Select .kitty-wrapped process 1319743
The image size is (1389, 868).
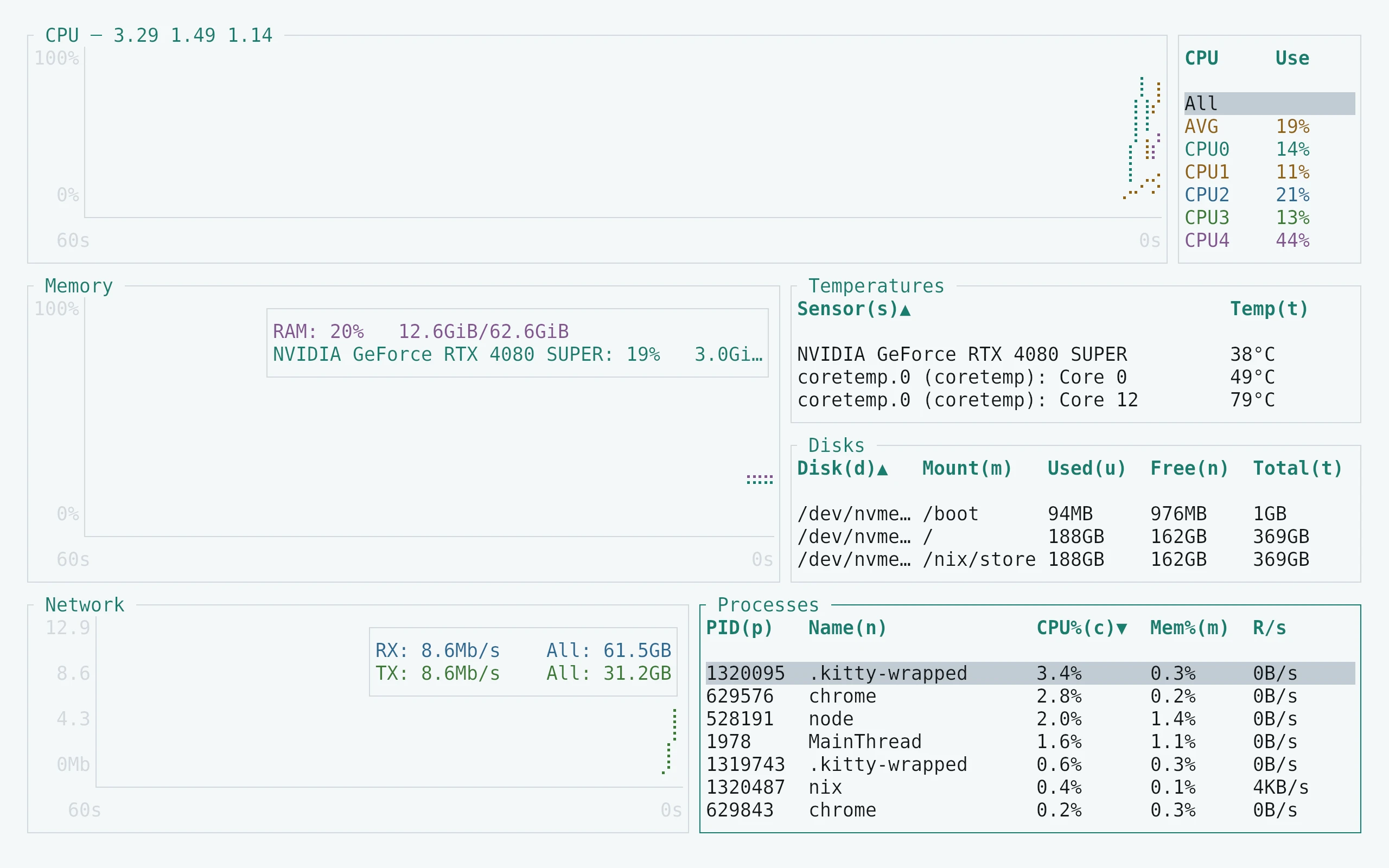pyautogui.click(x=1030, y=764)
